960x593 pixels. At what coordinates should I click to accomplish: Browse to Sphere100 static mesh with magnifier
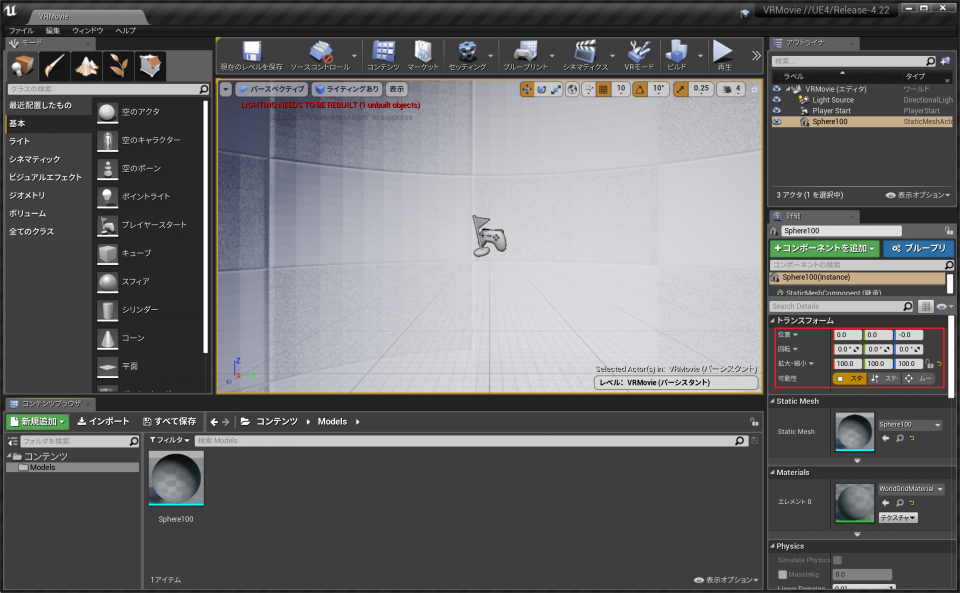(899, 438)
